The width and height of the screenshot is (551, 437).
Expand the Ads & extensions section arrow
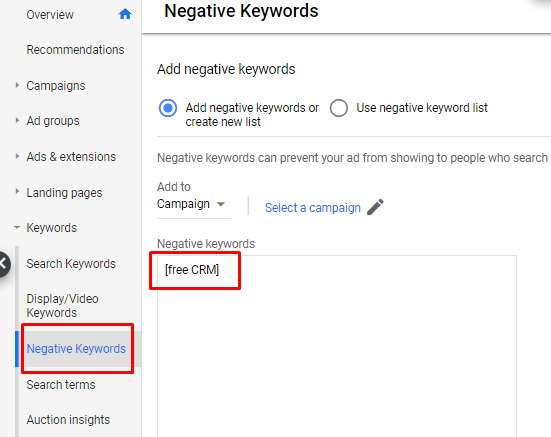click(17, 156)
